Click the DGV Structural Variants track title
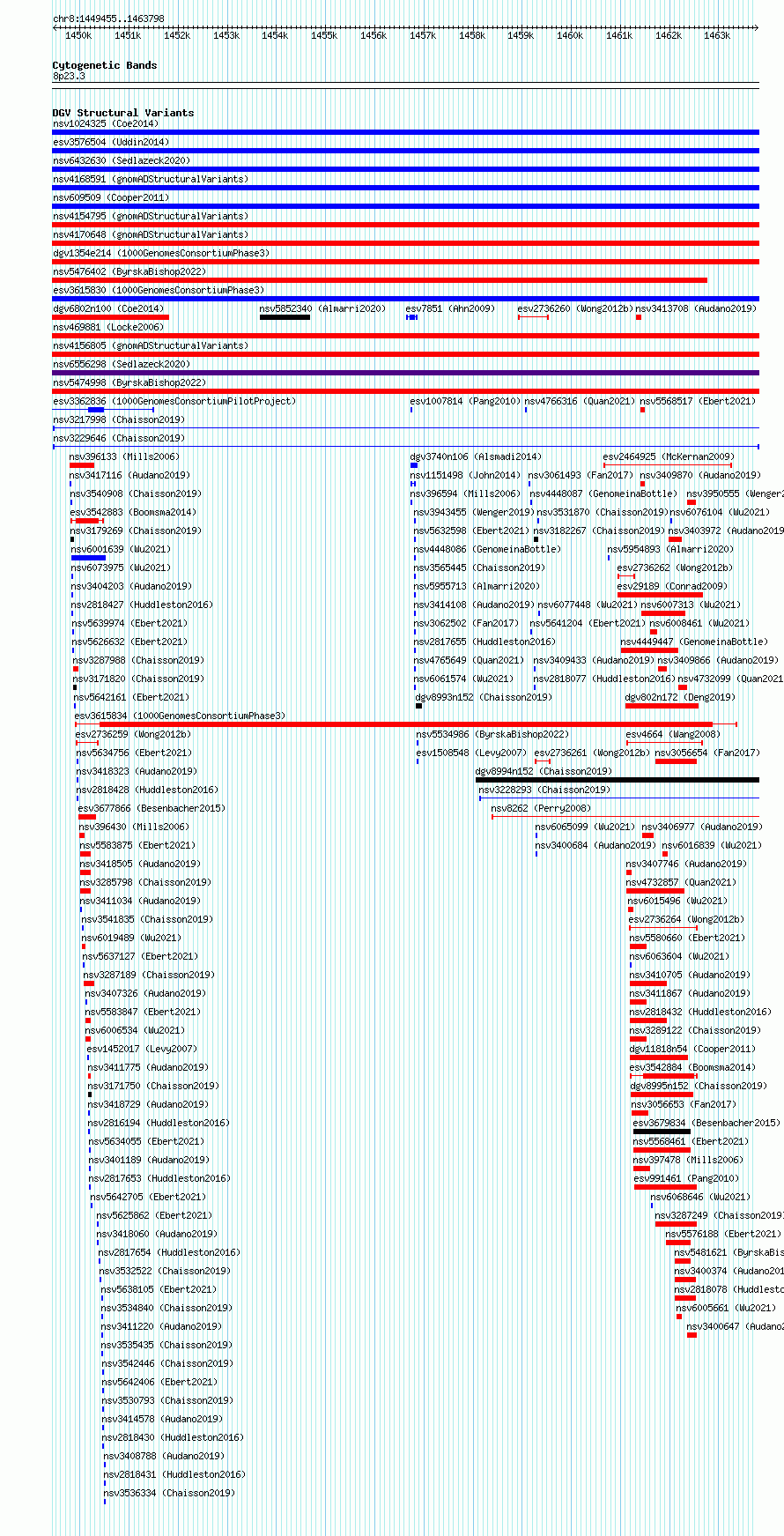This screenshot has height=1536, width=784. click(x=123, y=113)
